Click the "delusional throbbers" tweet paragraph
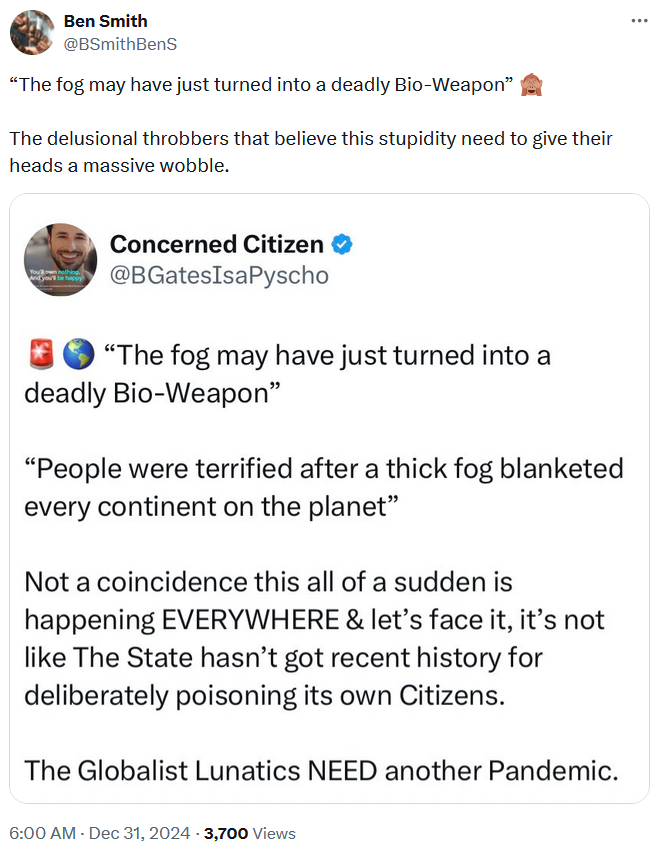Screen dimensions: 660x851 coord(311,151)
